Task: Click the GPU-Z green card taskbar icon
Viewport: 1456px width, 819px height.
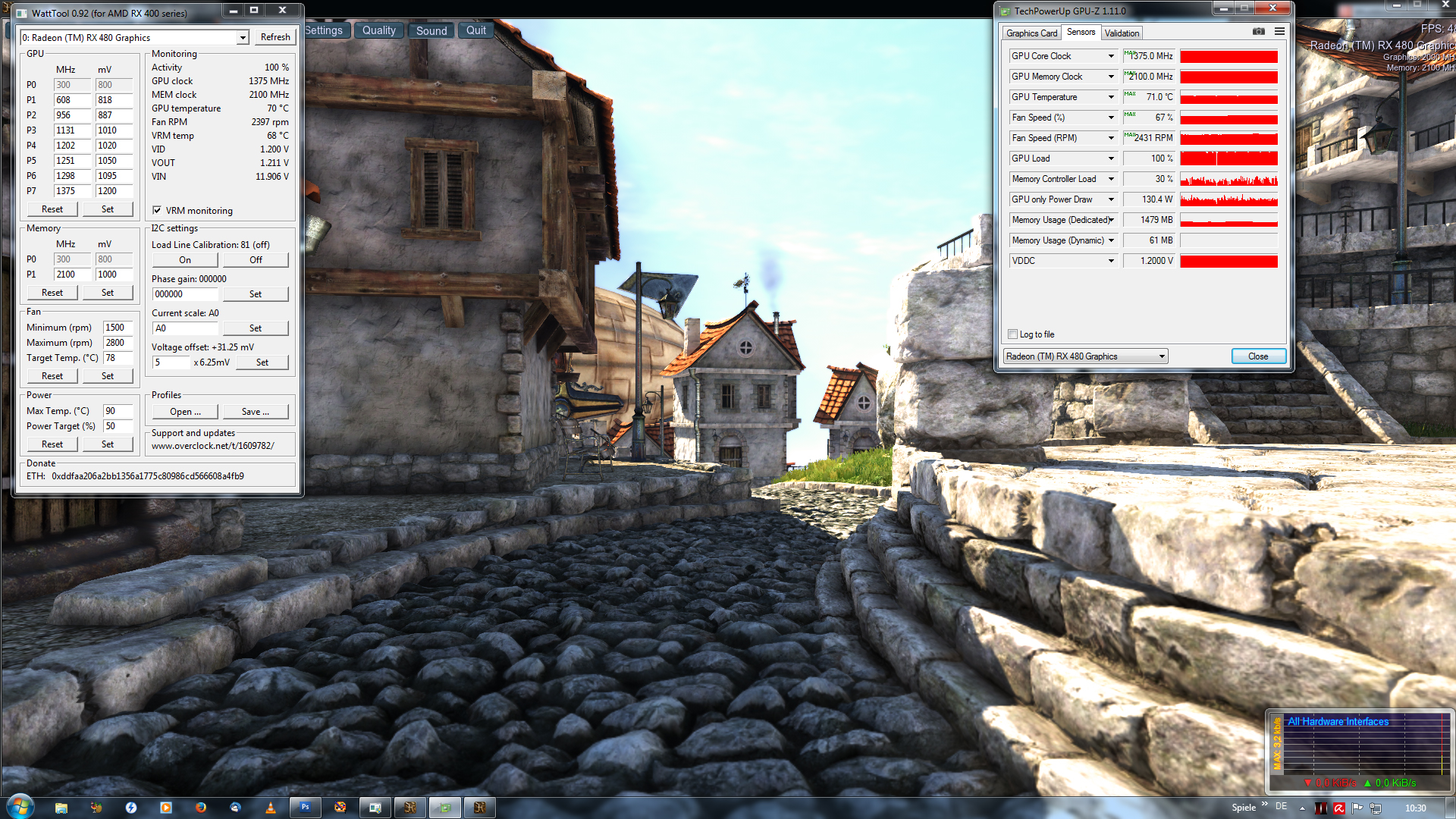Action: tap(445, 808)
